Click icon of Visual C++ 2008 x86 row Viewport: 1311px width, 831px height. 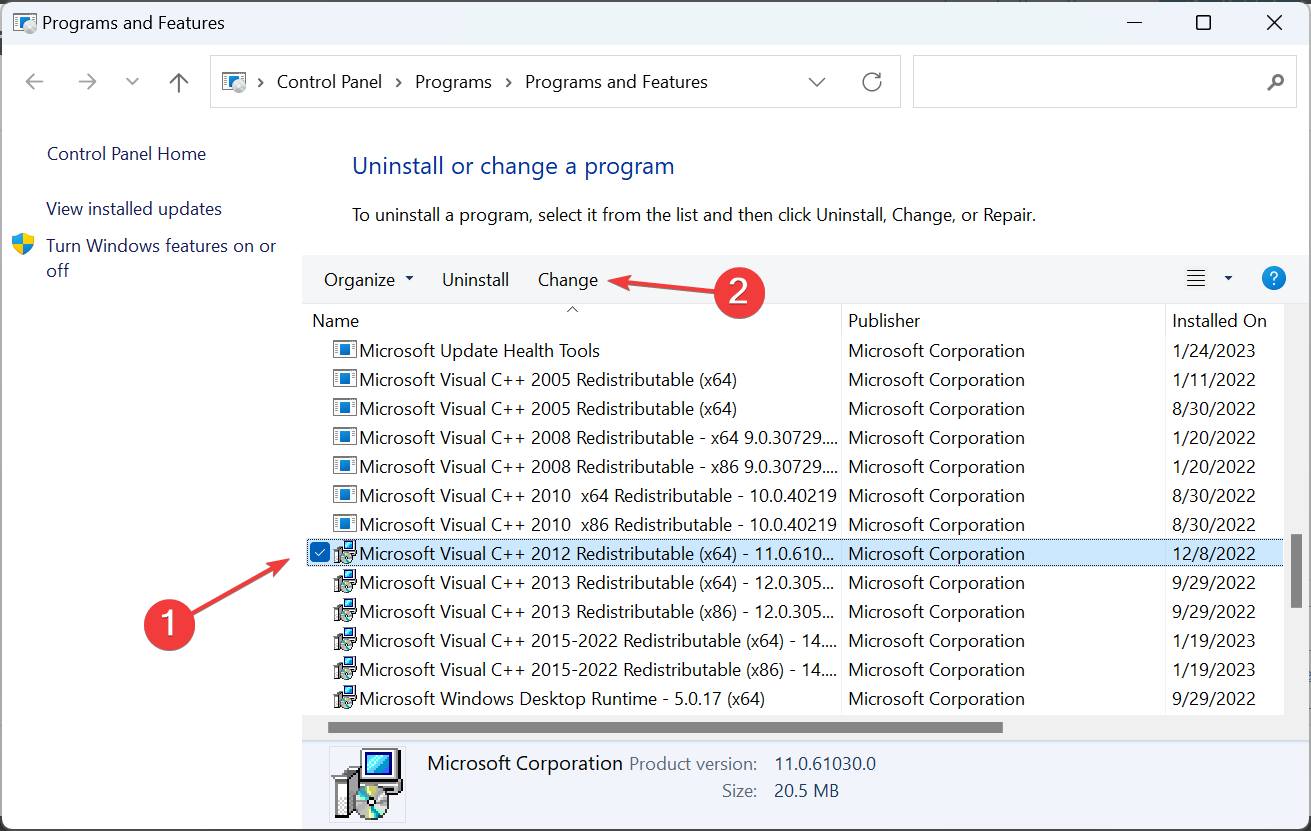click(345, 467)
